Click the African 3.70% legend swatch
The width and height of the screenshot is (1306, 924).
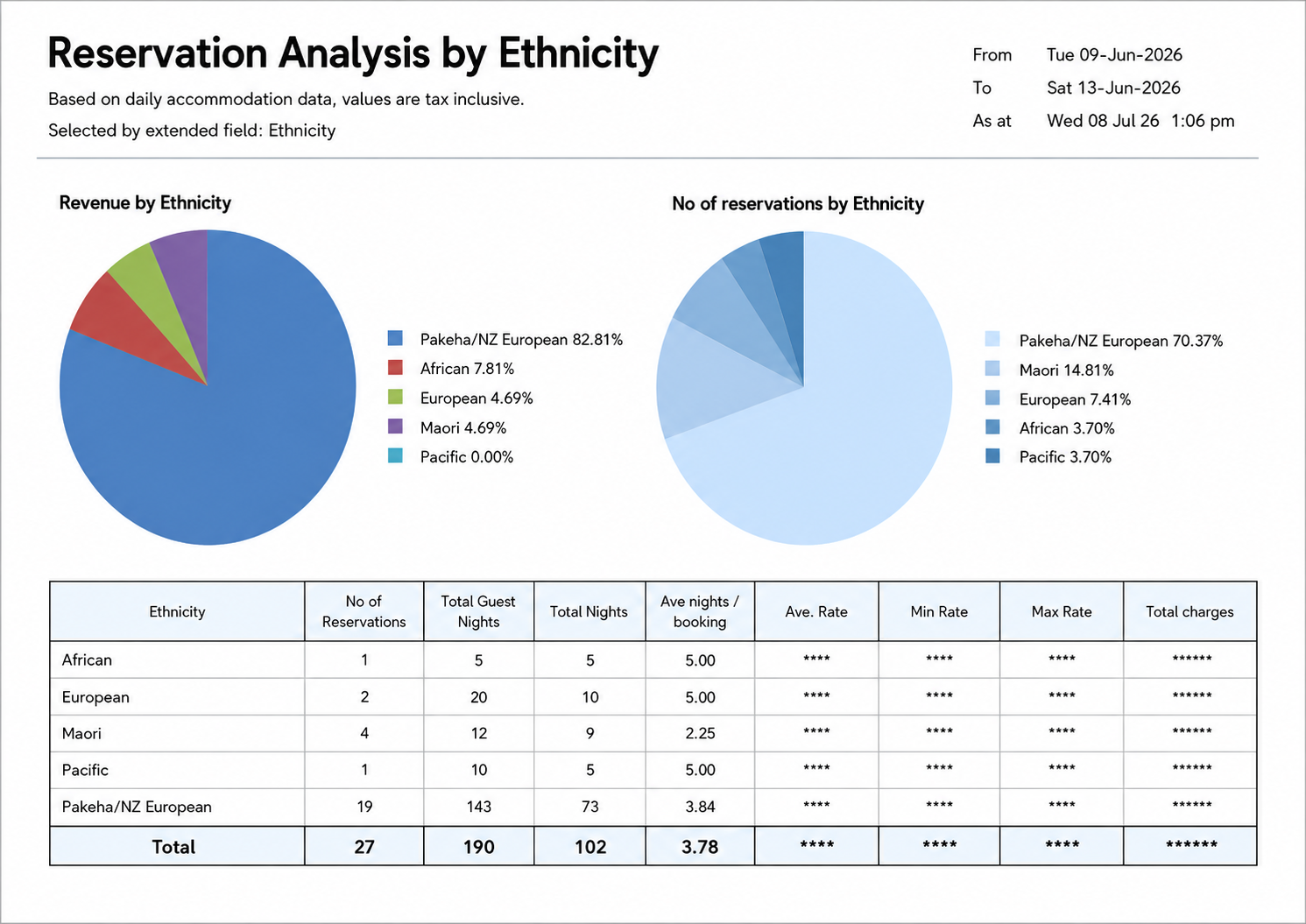pyautogui.click(x=992, y=427)
